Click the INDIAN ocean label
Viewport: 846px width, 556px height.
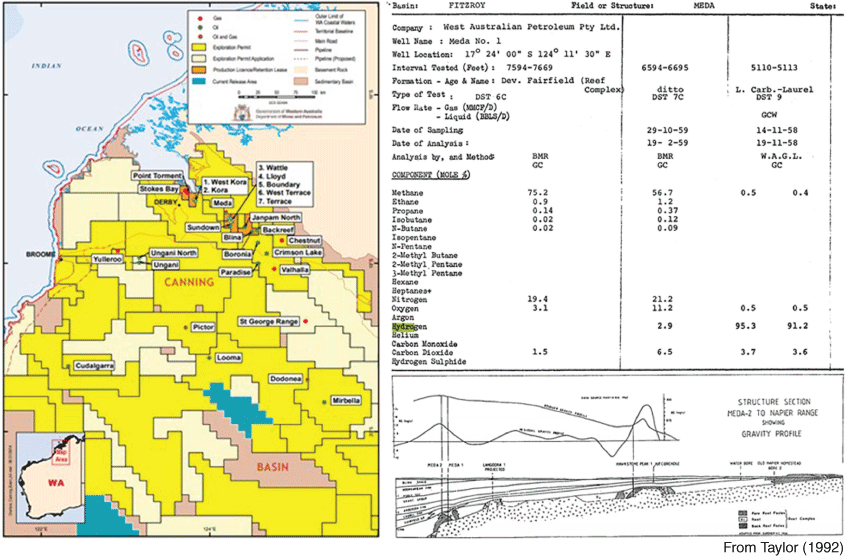(47, 65)
